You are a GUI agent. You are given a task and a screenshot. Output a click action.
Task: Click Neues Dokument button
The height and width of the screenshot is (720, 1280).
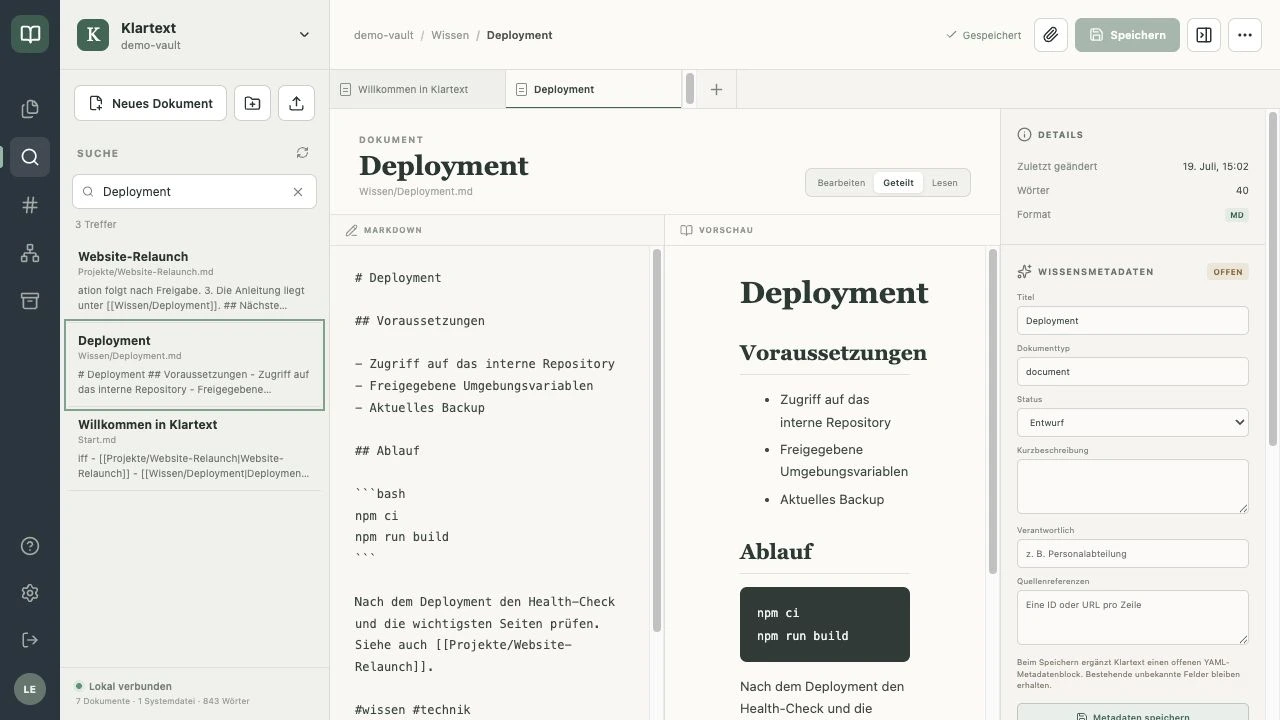pos(150,103)
